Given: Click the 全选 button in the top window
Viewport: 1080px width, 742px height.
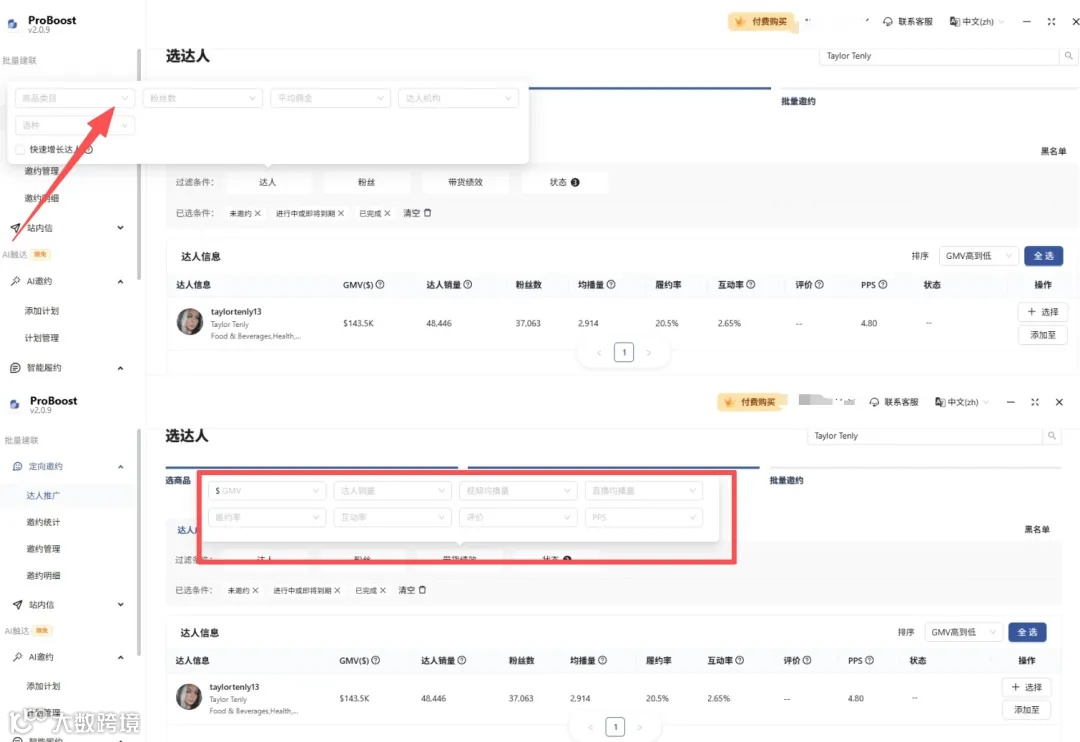Looking at the screenshot, I should pos(1043,256).
